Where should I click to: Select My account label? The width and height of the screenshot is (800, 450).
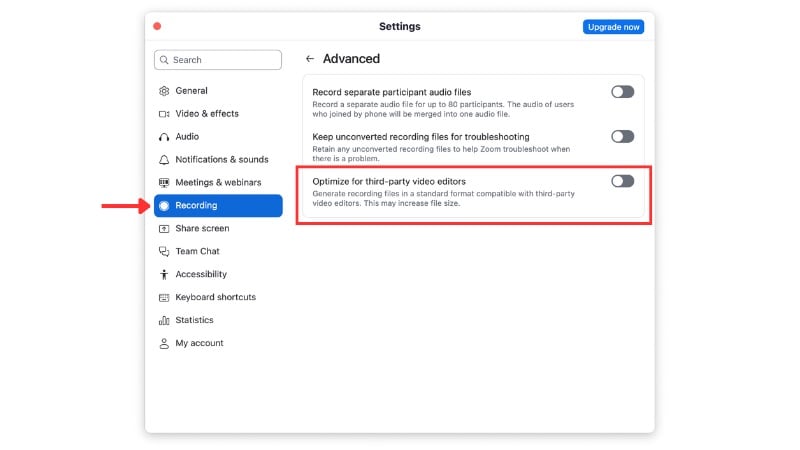click(199, 343)
